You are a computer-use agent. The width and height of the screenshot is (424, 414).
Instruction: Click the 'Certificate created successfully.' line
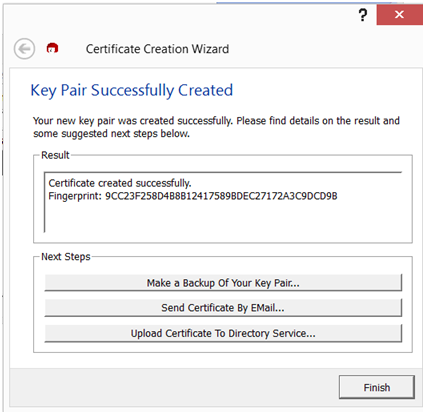tap(120, 183)
